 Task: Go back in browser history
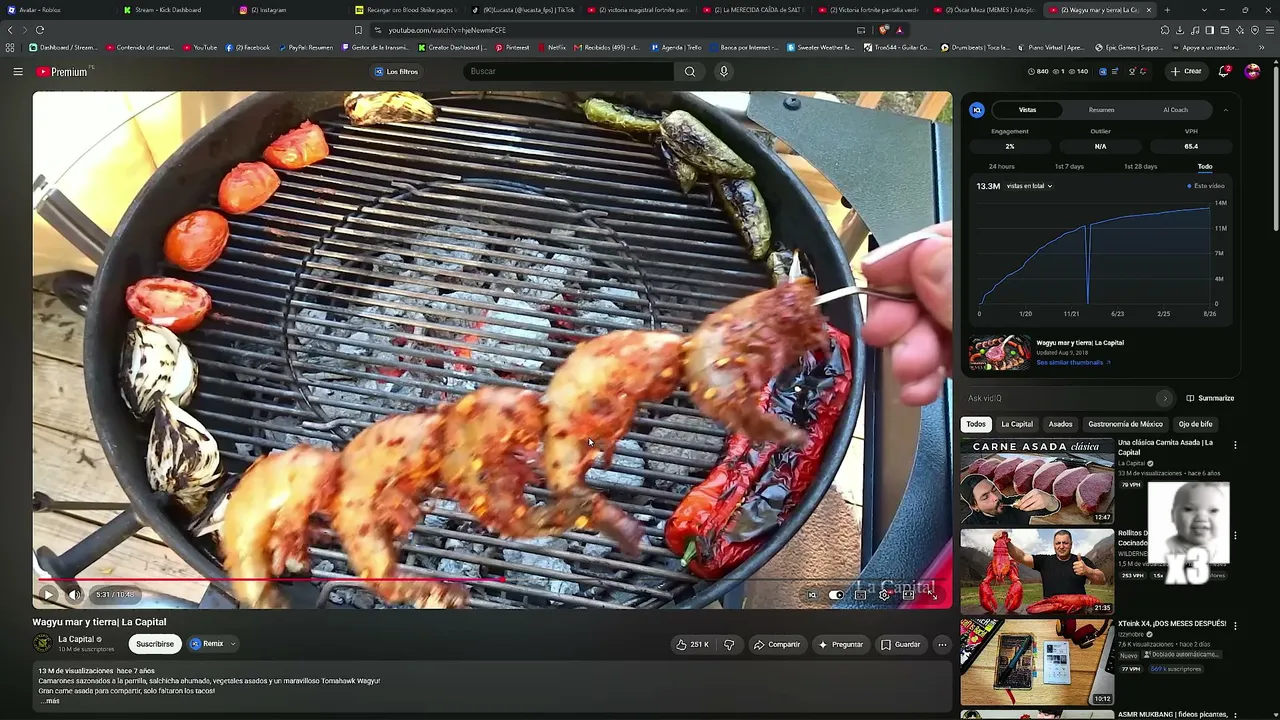click(11, 30)
